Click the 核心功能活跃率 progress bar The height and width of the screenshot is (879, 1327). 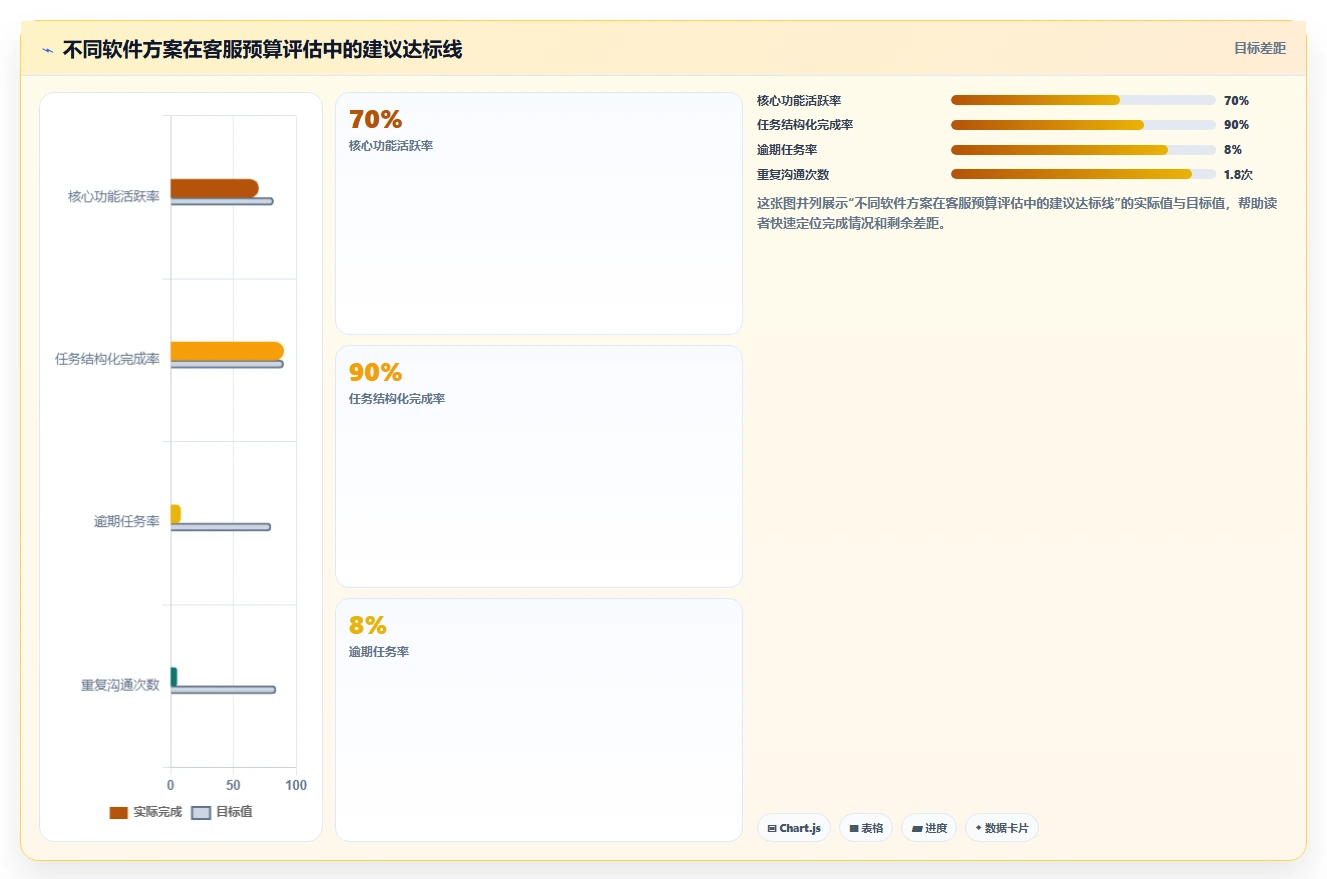(x=1083, y=100)
